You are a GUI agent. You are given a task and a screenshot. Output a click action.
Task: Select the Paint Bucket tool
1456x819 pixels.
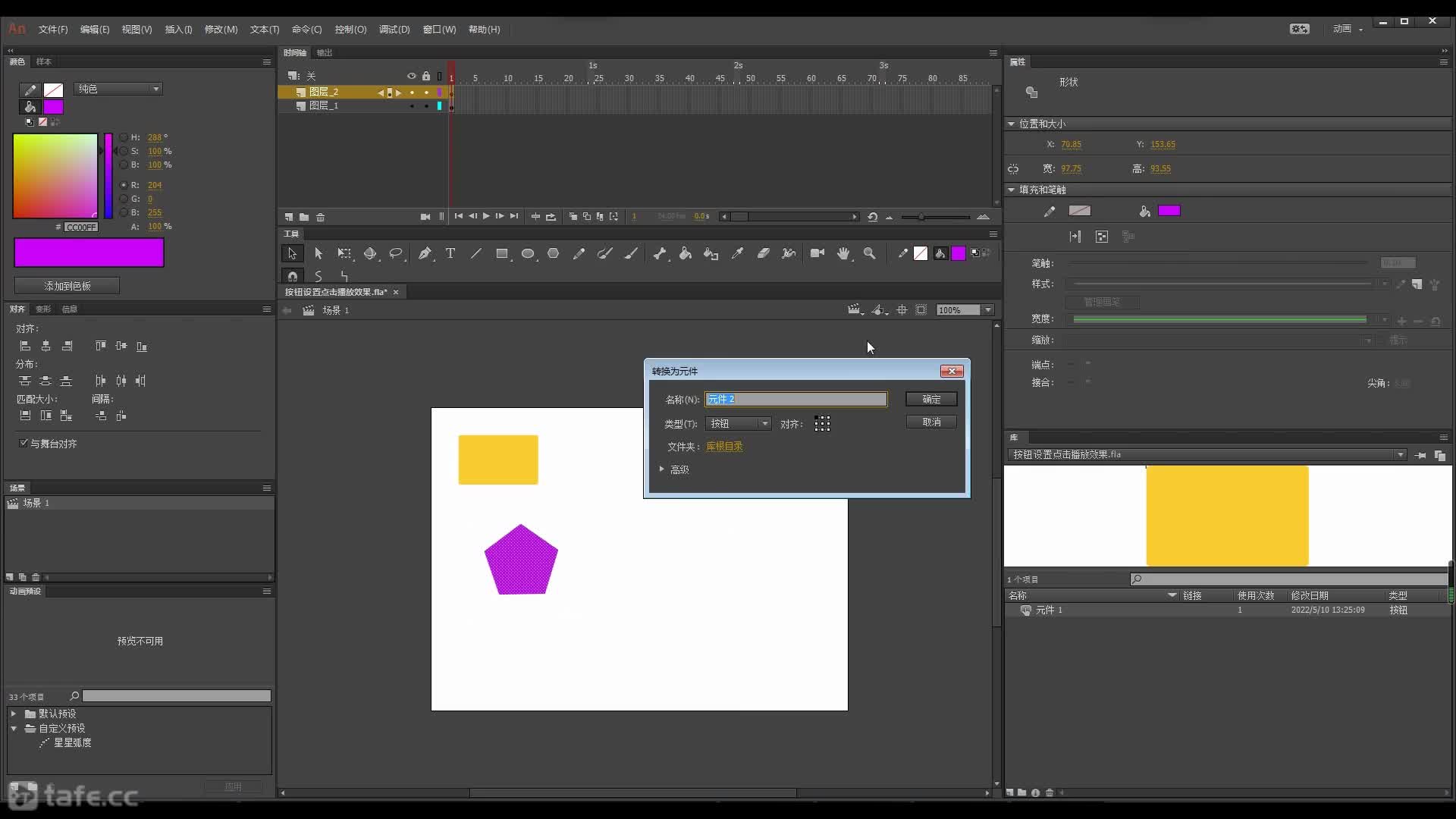[x=686, y=253]
